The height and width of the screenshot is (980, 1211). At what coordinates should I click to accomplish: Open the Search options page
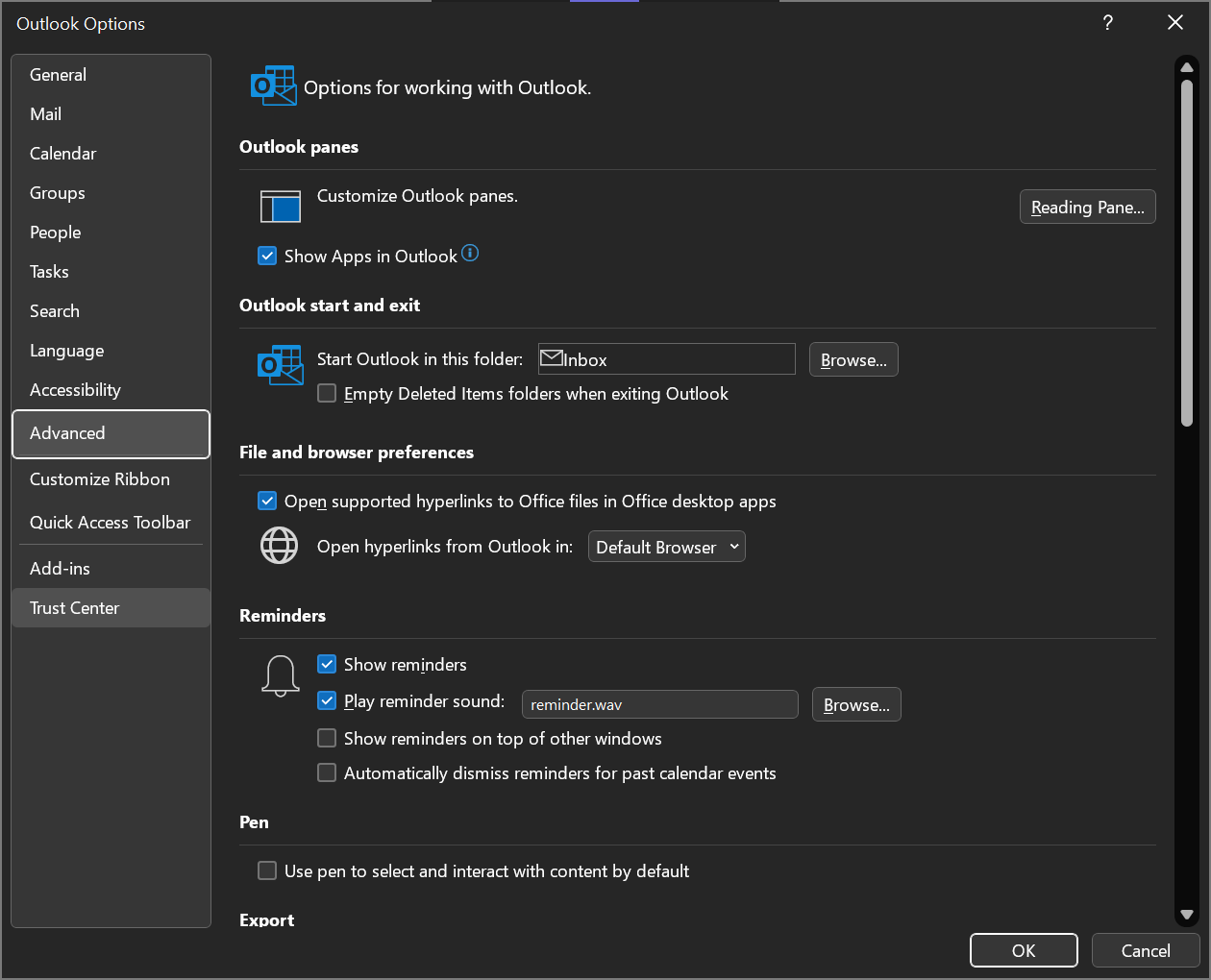click(111, 311)
